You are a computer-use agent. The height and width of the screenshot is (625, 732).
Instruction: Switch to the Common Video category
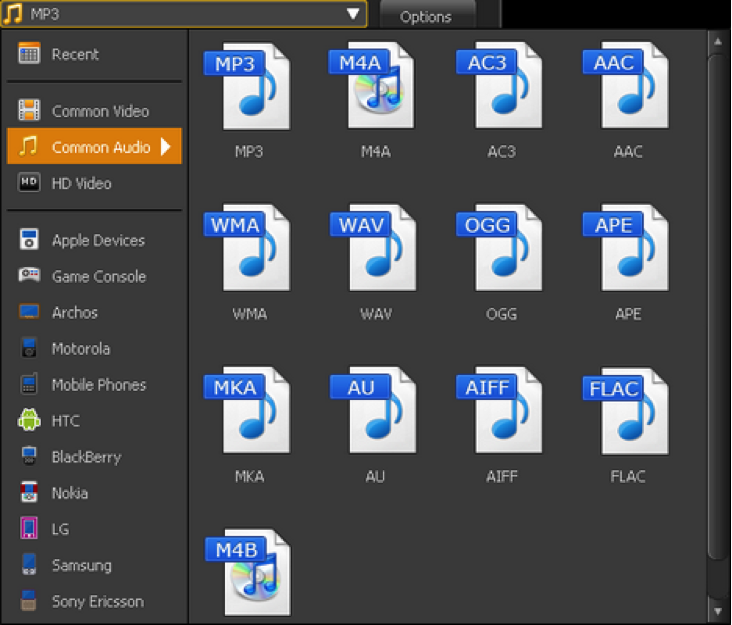[x=99, y=111]
